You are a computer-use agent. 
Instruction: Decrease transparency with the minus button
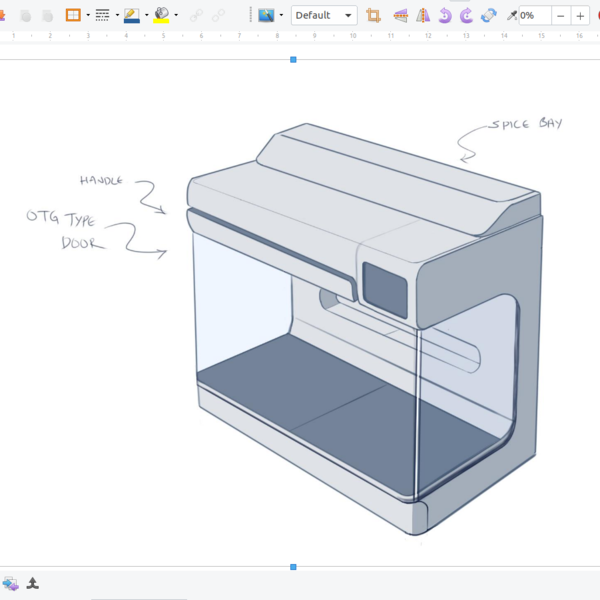pos(561,15)
